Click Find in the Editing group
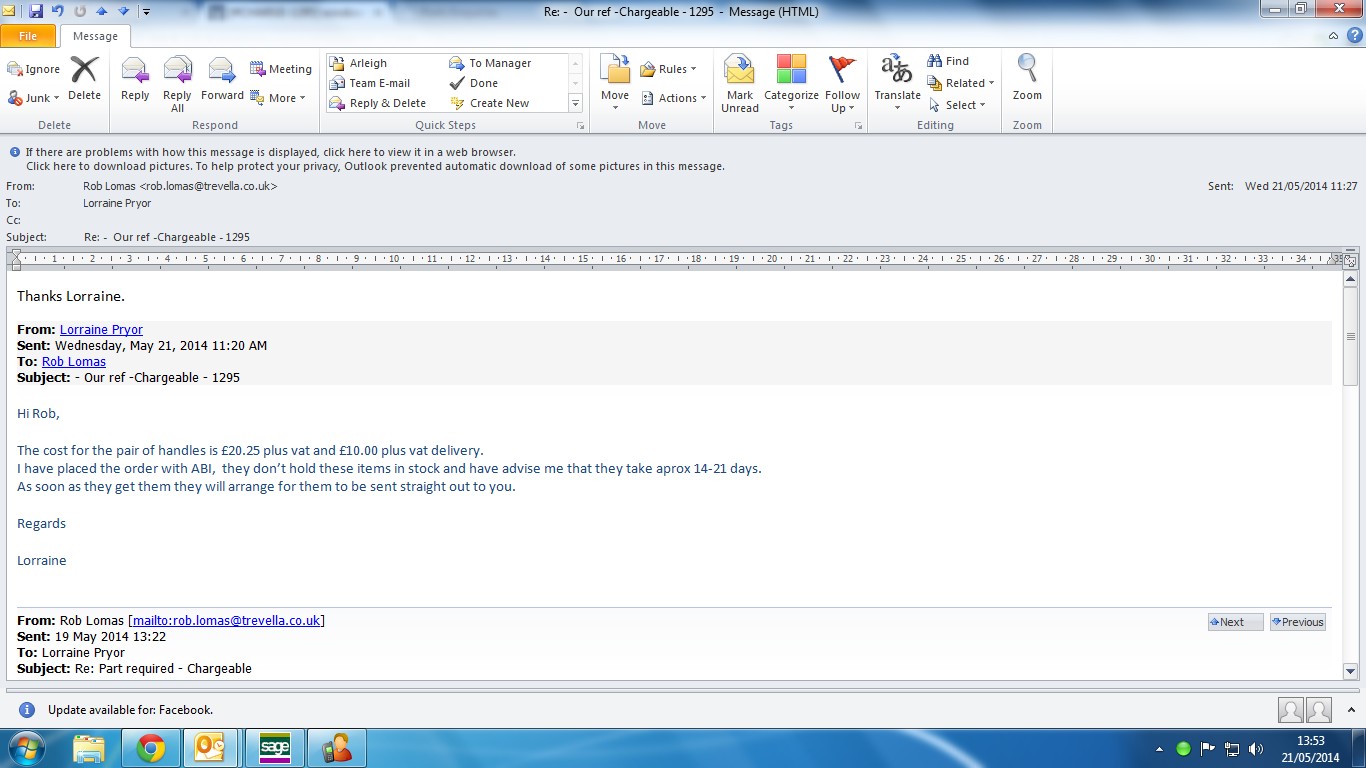Image resolution: width=1366 pixels, height=768 pixels. pos(948,61)
